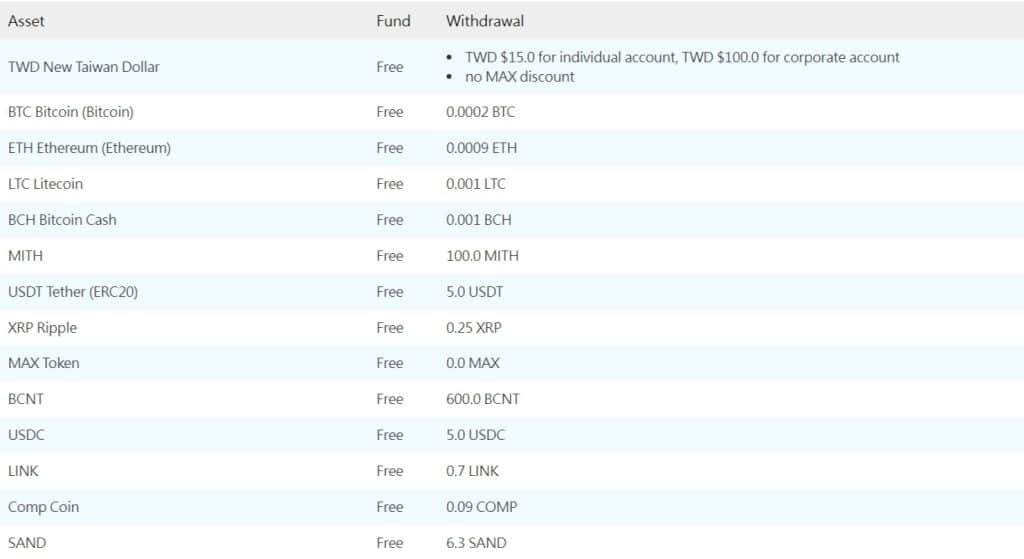Click the '0.0002 BTC' withdrawal value

[480, 112]
